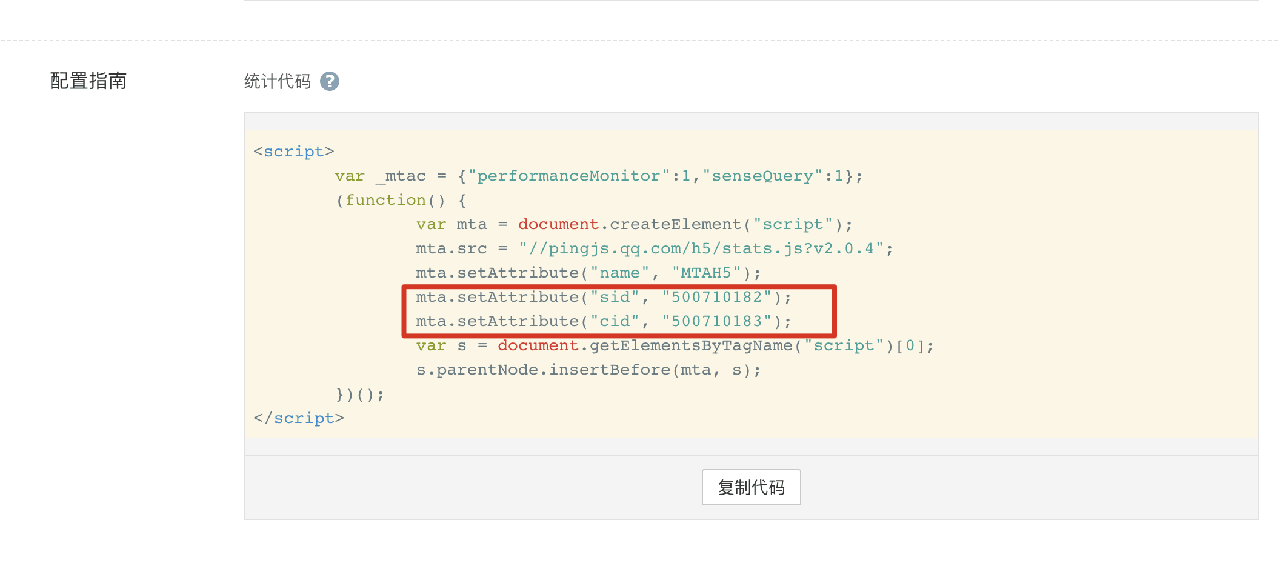Click the s.parentNode.insertBefore(mta, s) line
This screenshot has height=583, width=1280.
[588, 370]
